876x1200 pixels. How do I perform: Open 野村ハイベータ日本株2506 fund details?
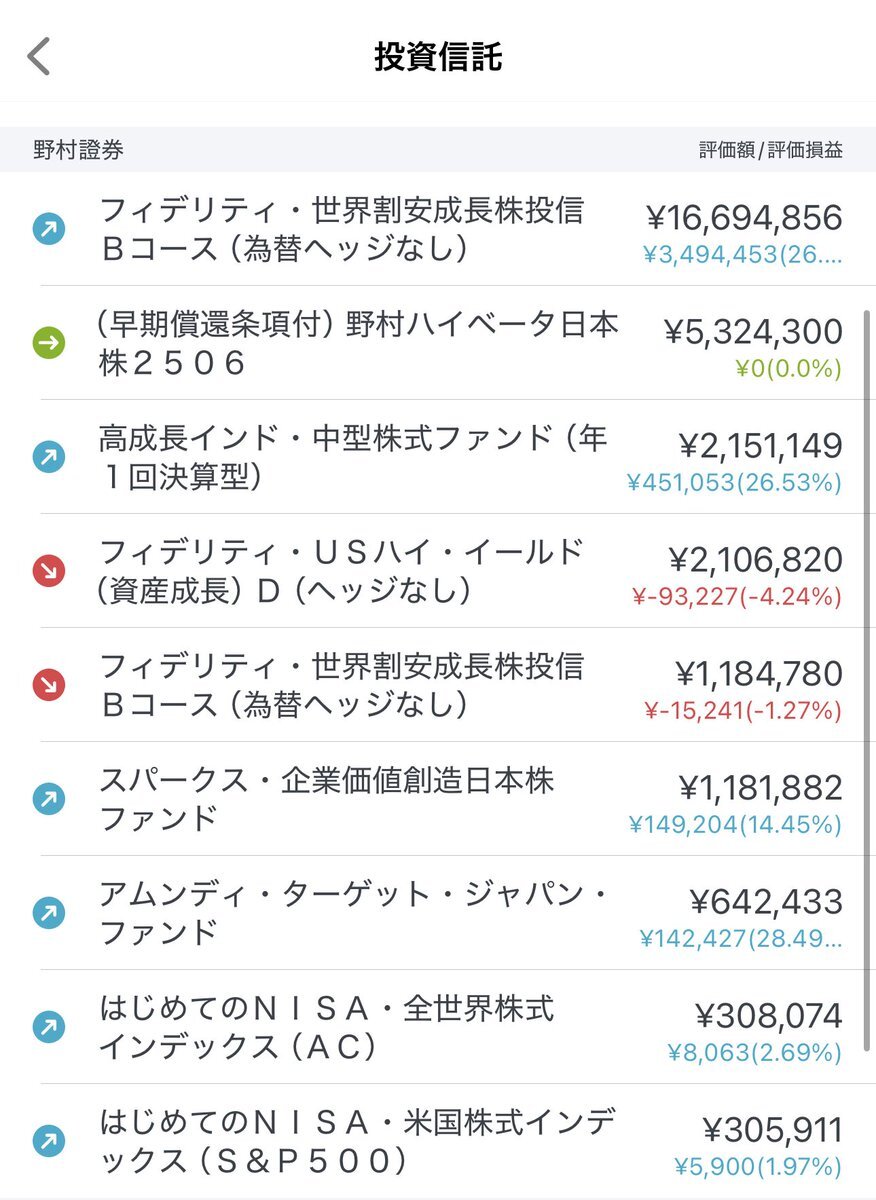point(438,344)
